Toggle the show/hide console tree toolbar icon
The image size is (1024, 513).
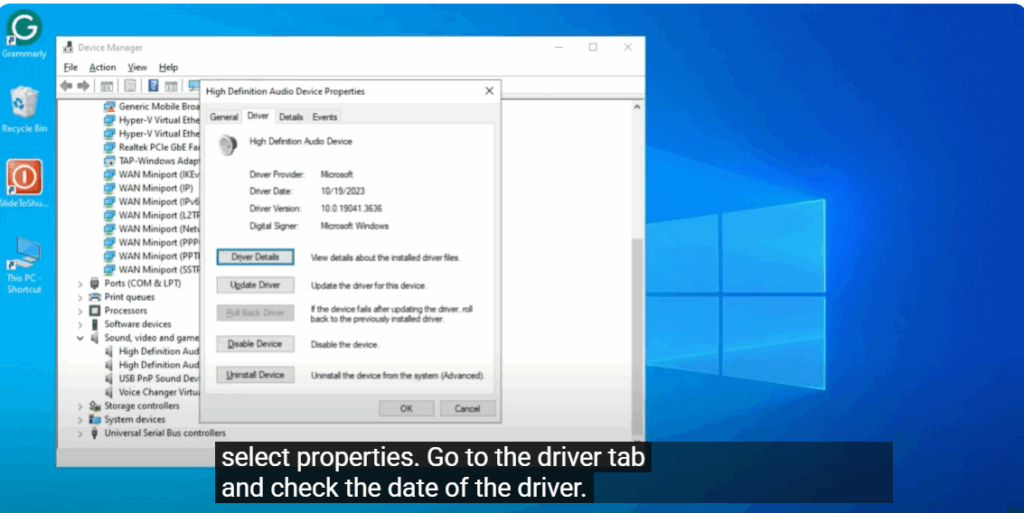(x=106, y=86)
